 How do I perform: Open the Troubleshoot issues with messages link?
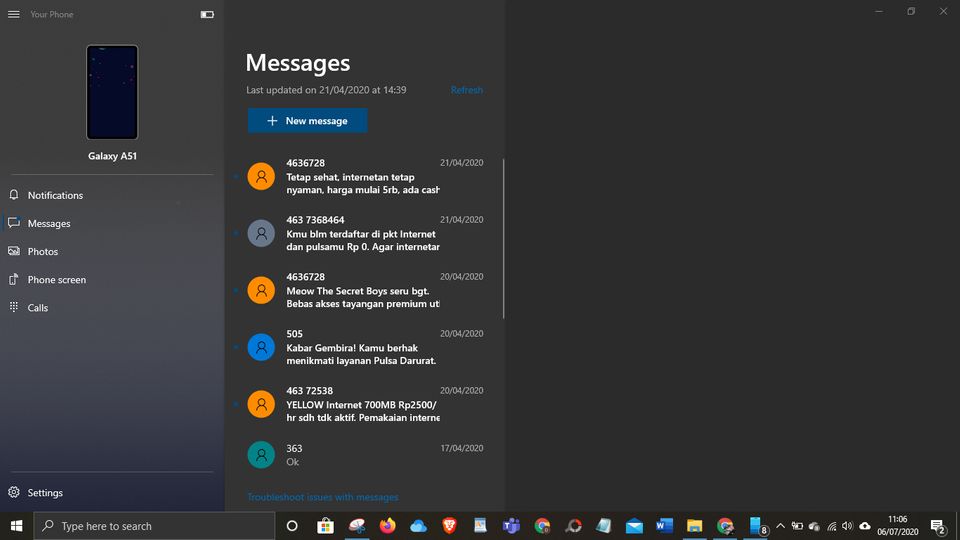coord(322,497)
